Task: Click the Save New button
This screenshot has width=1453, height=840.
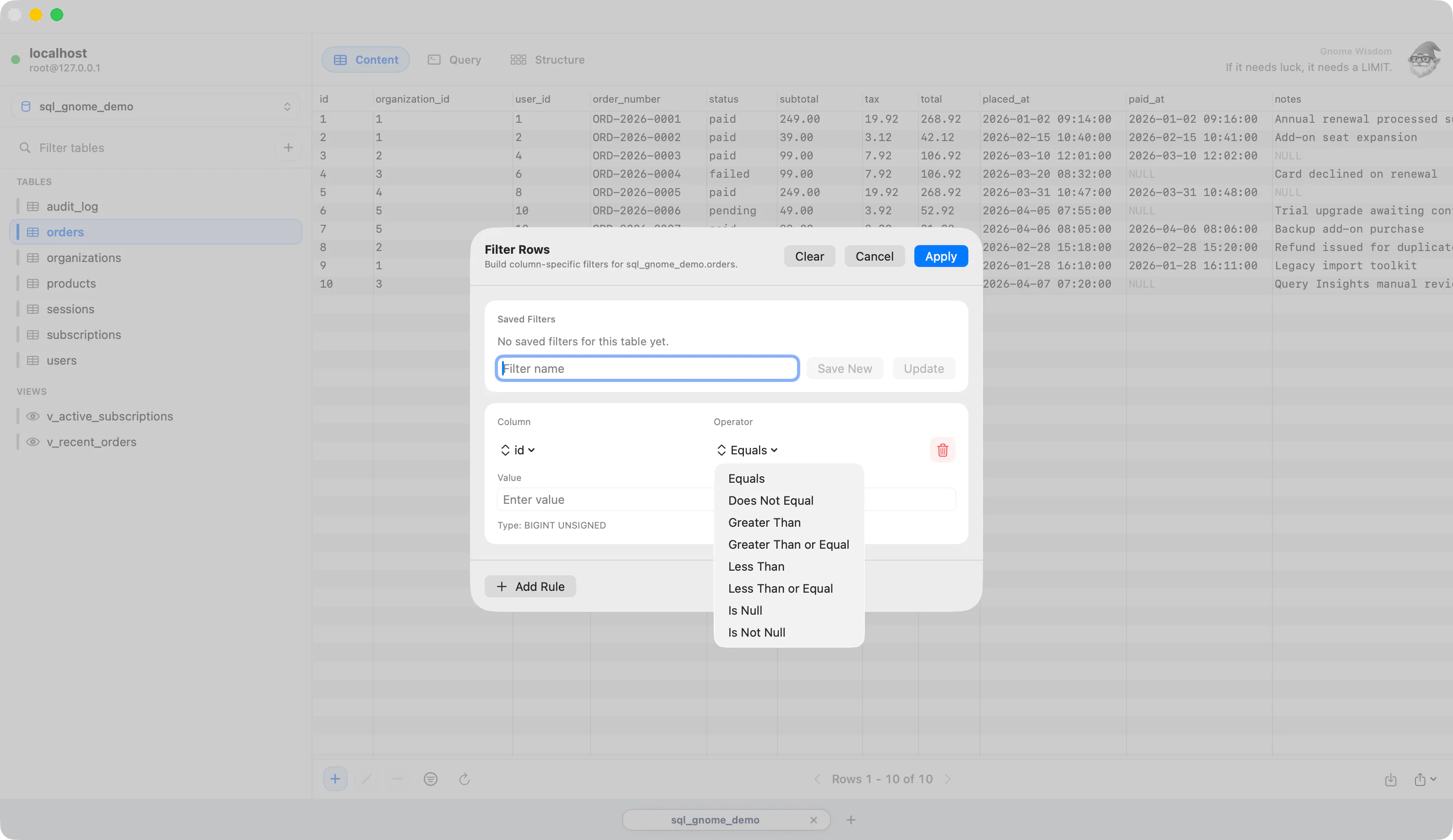Action: (x=845, y=368)
